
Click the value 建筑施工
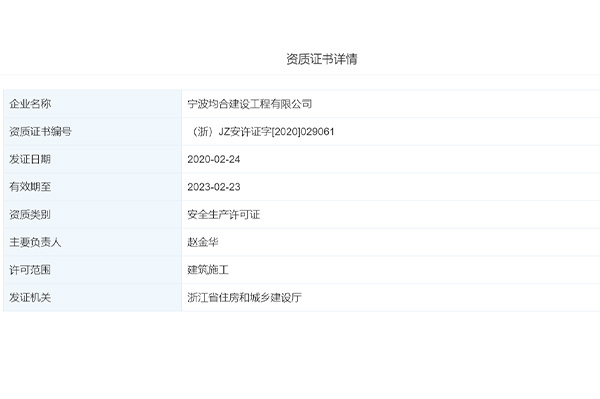[208, 270]
